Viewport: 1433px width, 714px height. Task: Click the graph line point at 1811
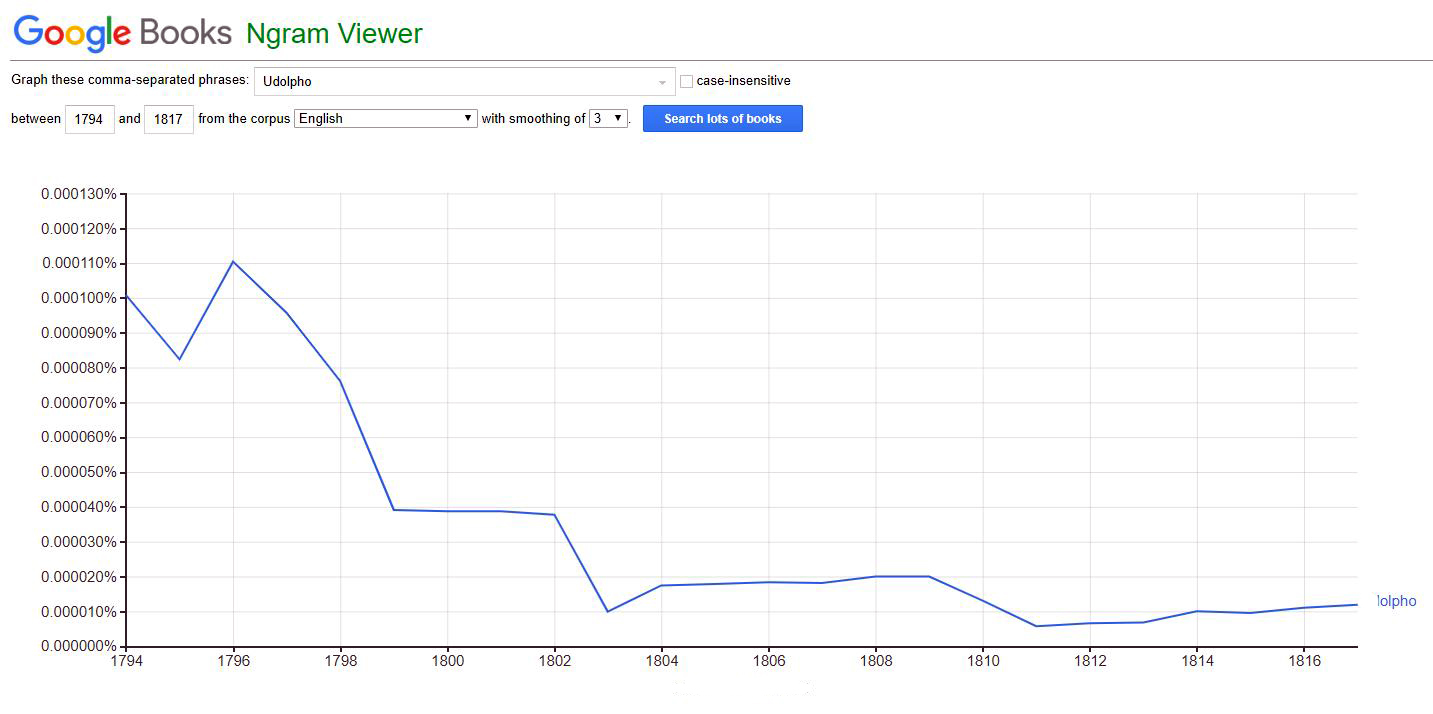(1036, 626)
